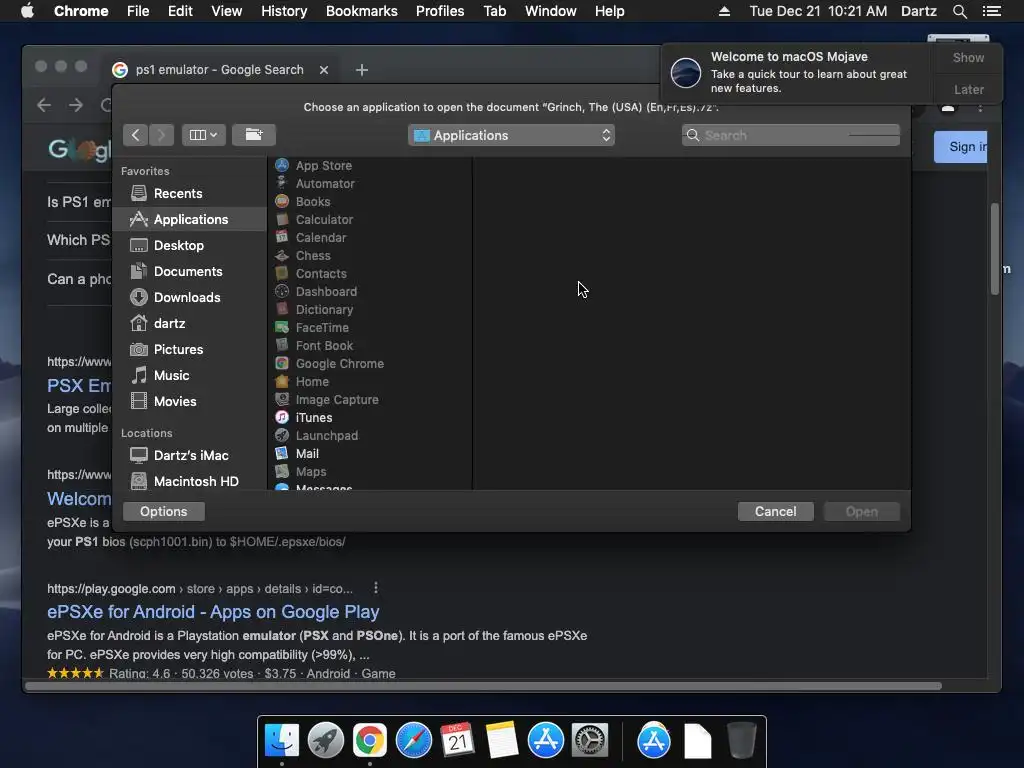The image size is (1024, 768).
Task: Select the Mail app icon
Action: [x=282, y=453]
